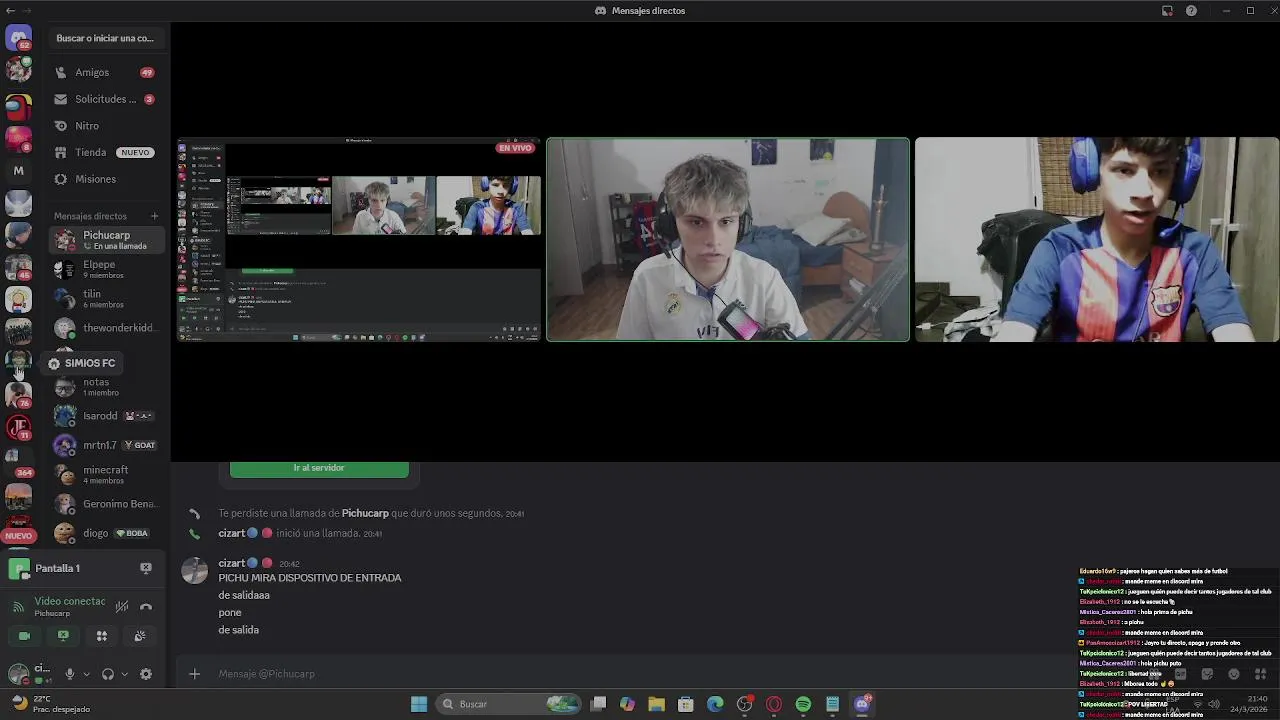Click the taskbar Buscar search box

point(510,704)
